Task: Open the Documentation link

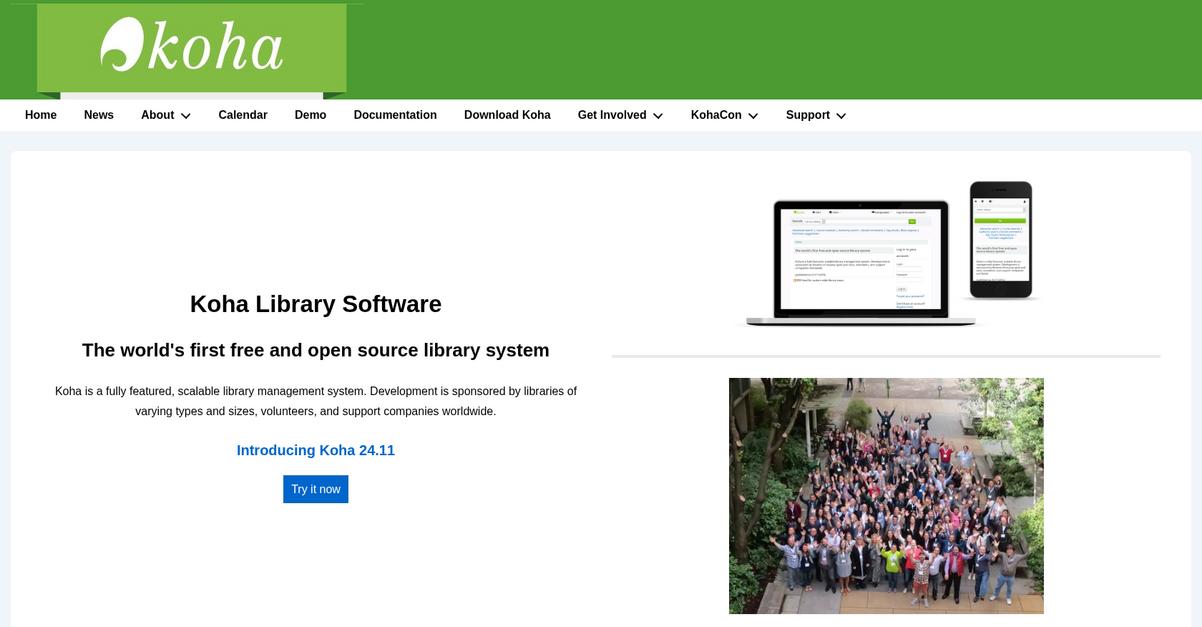Action: 395,115
